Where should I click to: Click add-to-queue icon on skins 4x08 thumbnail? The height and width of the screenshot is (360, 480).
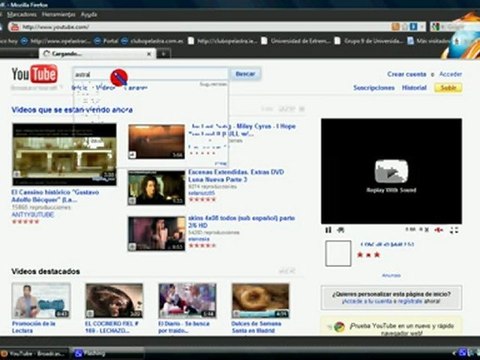(132, 247)
